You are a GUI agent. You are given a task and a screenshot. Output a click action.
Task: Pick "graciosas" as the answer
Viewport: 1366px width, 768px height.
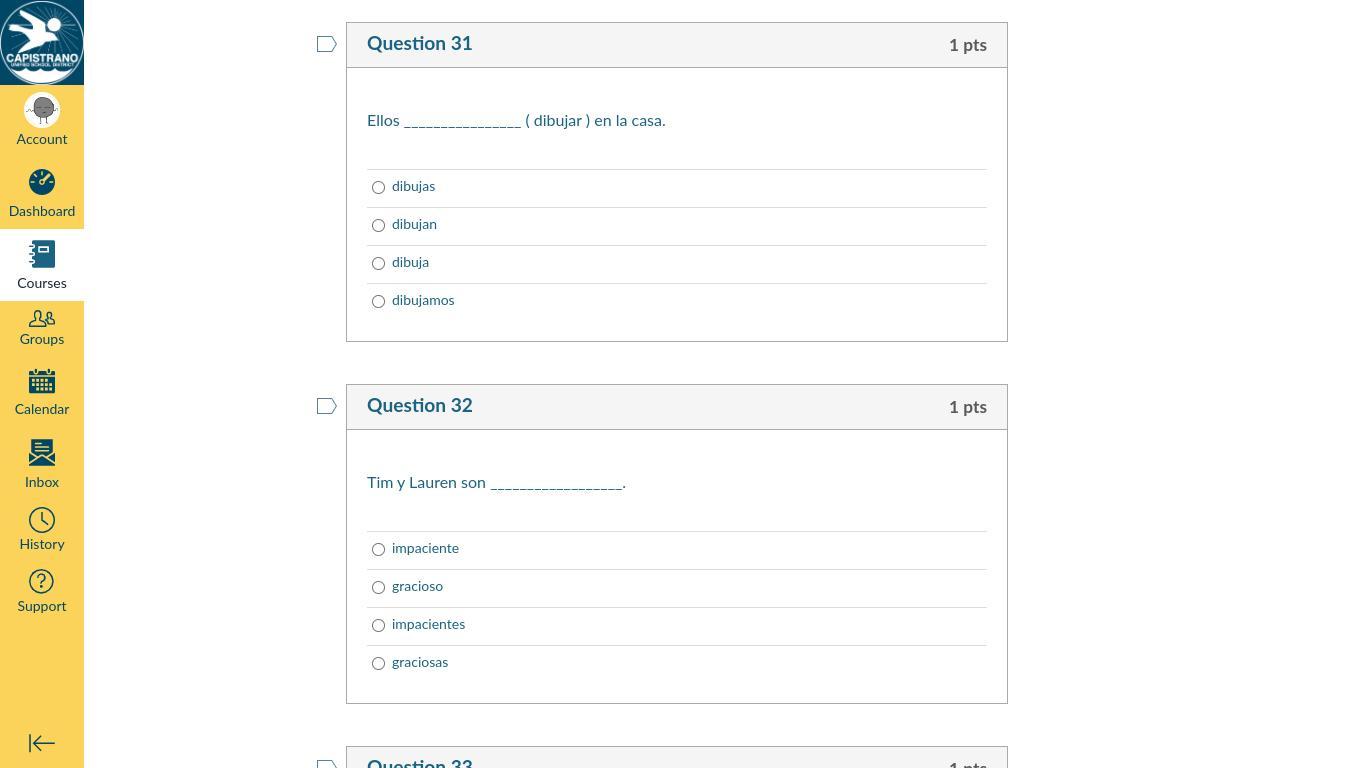coord(378,664)
